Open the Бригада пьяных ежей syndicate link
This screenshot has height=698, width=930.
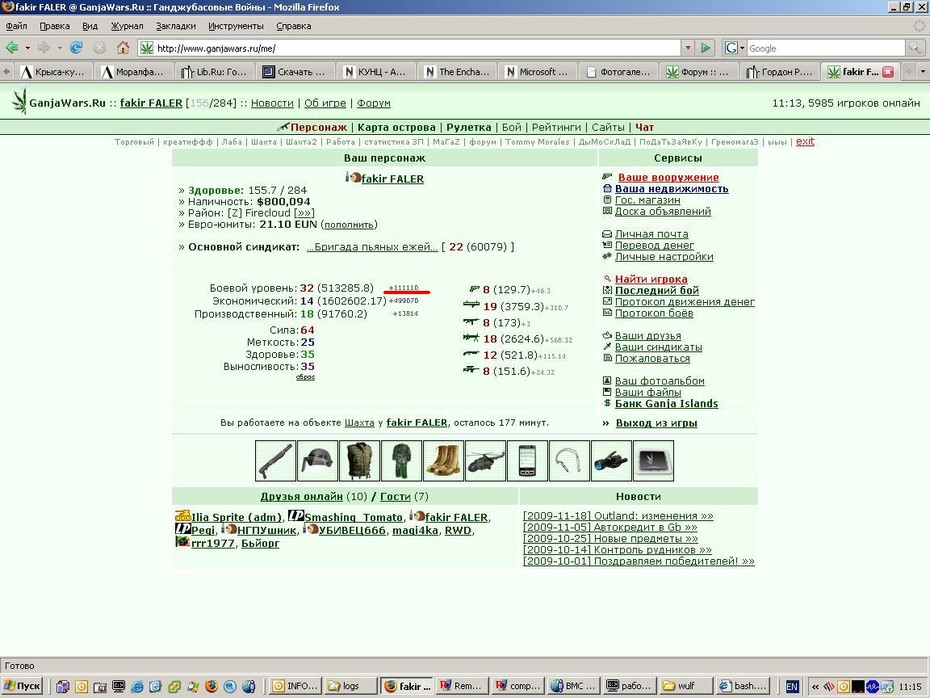(x=372, y=247)
